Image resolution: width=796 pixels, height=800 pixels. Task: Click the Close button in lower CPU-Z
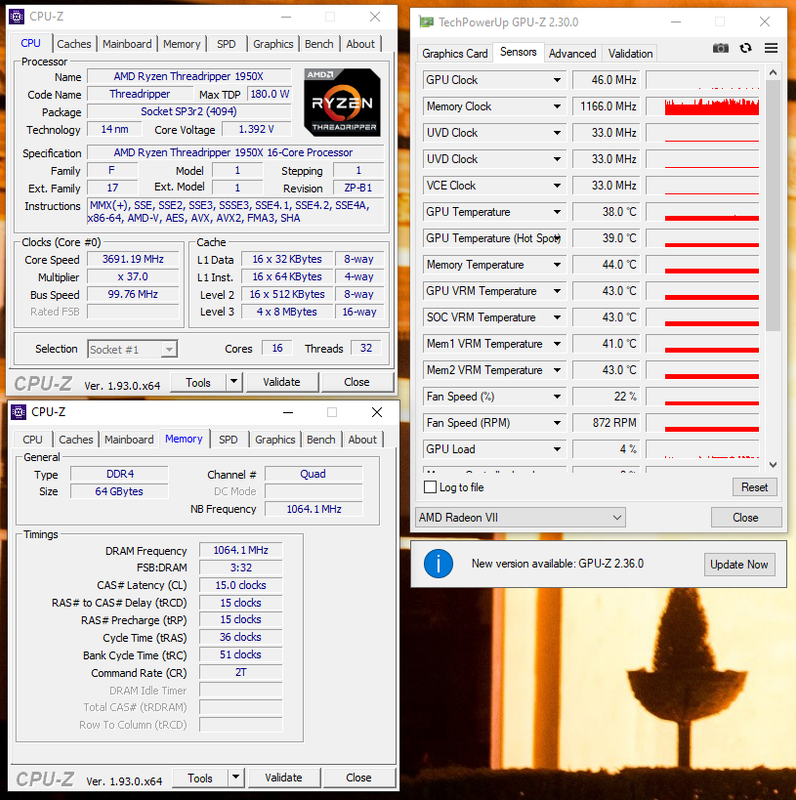[x=359, y=778]
